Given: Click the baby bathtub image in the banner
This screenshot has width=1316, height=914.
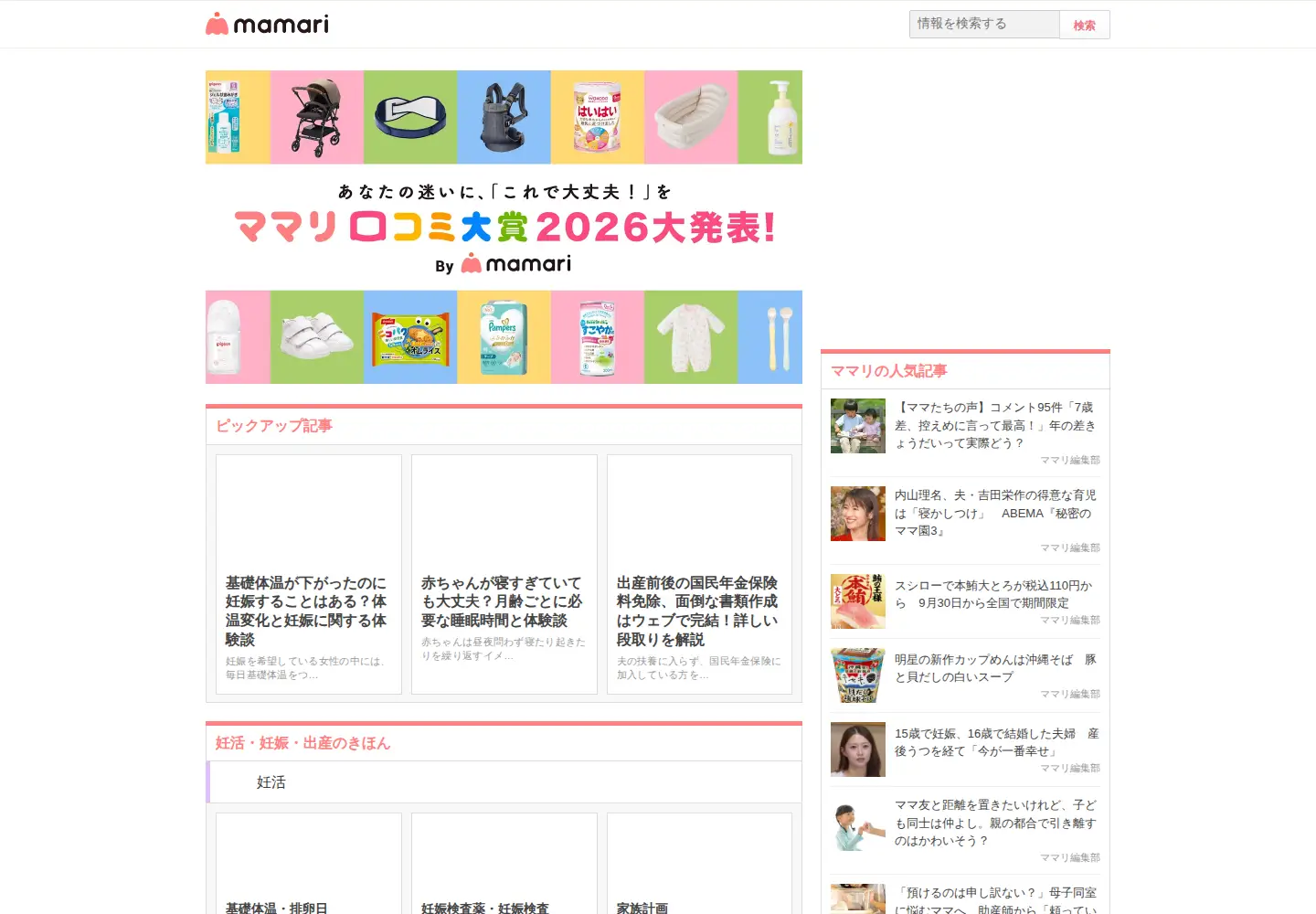Looking at the screenshot, I should click(x=691, y=117).
